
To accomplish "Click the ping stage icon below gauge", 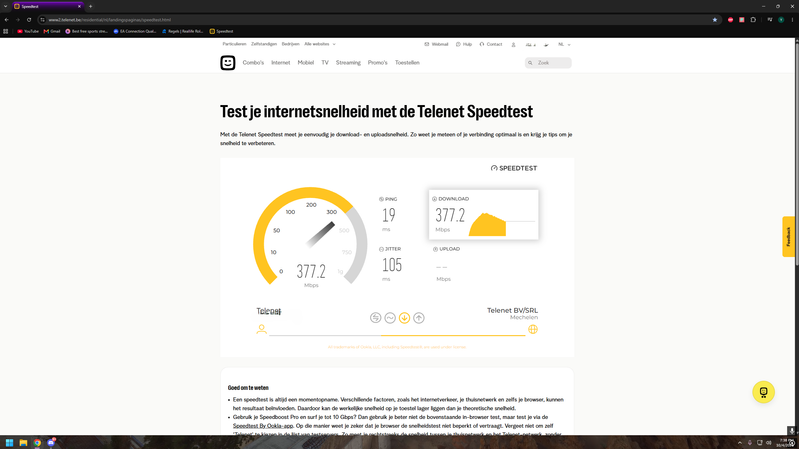I will pos(376,318).
